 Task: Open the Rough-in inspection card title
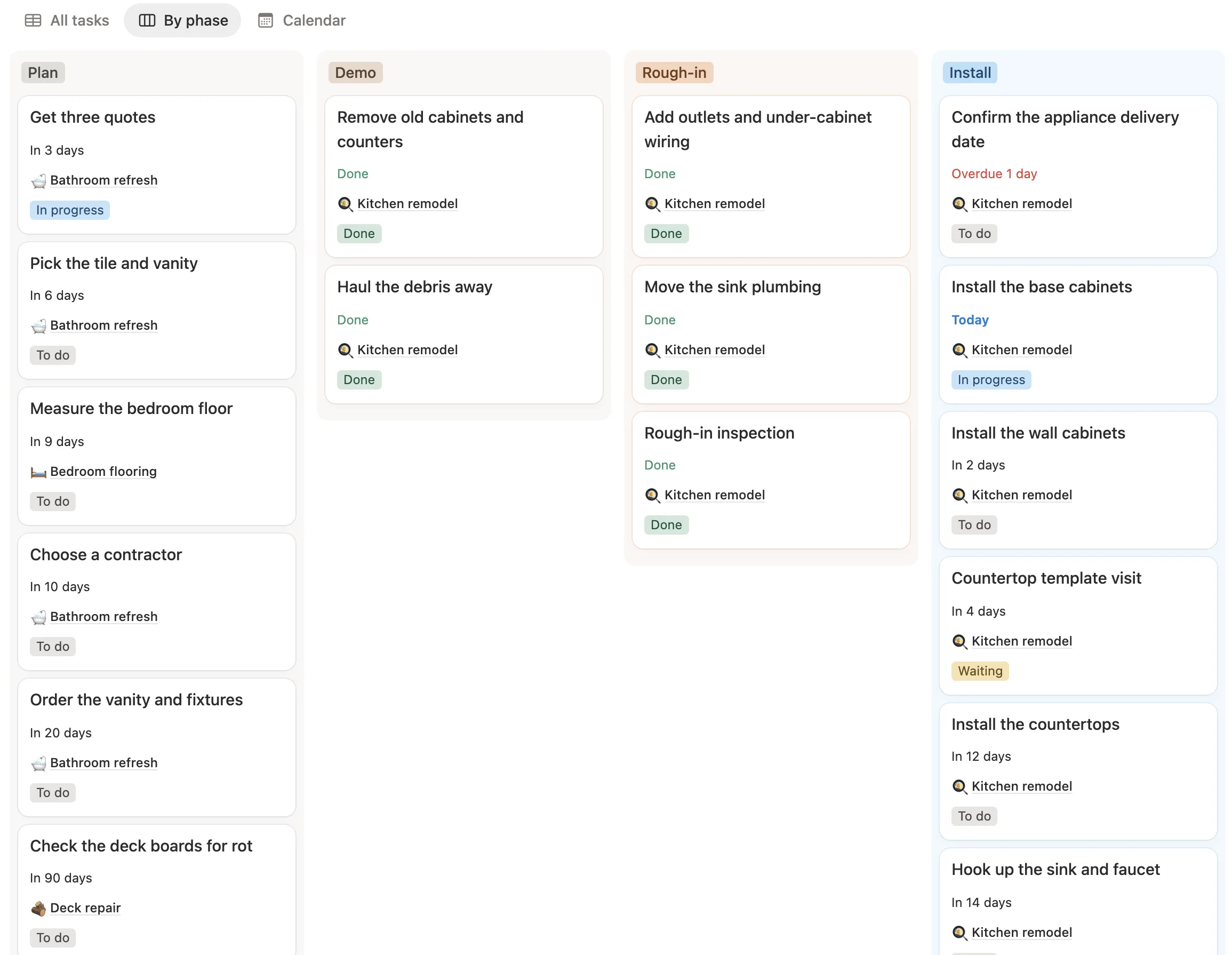719,433
